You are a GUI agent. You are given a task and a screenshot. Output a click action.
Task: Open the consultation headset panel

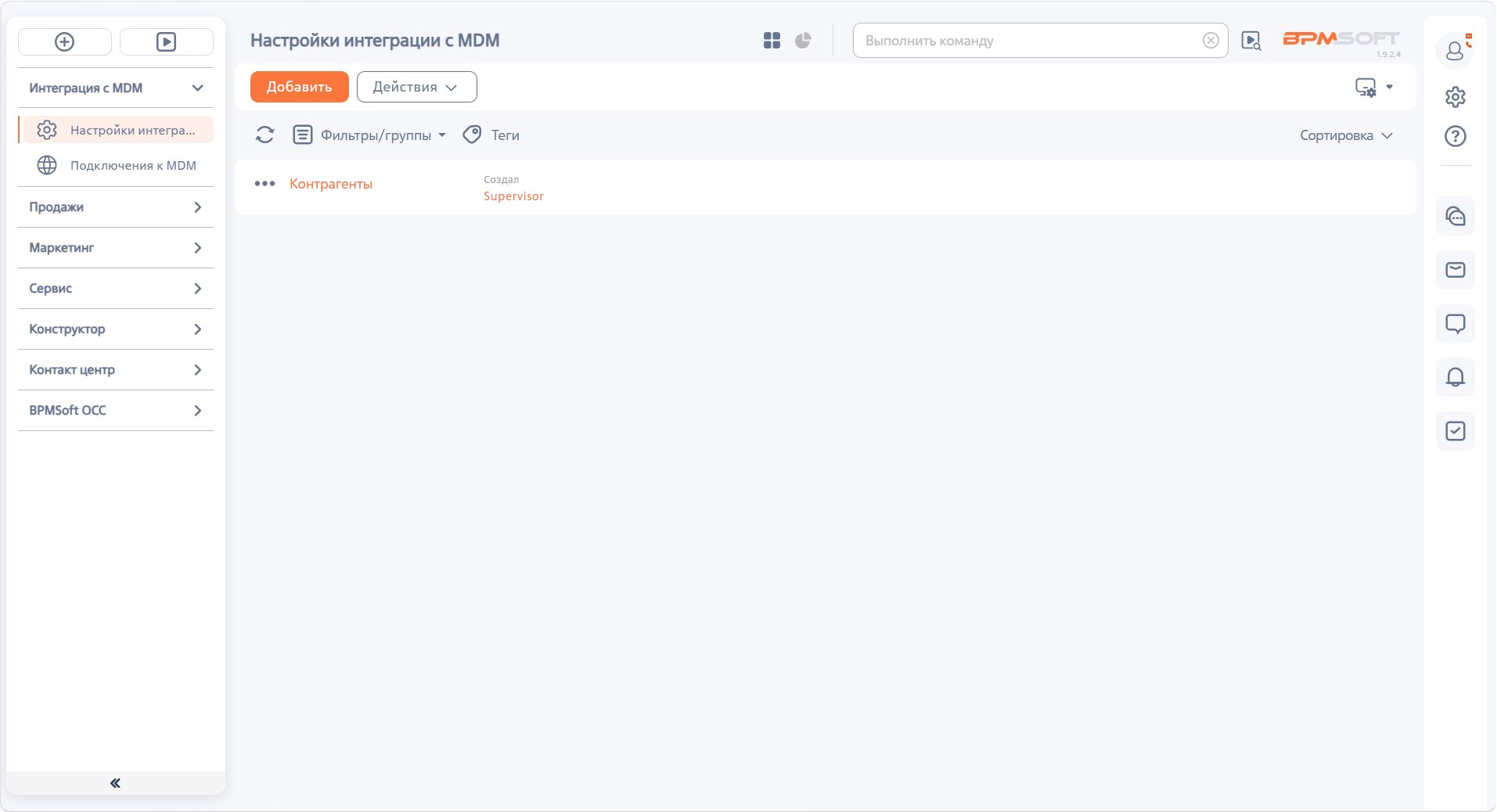point(1455,216)
